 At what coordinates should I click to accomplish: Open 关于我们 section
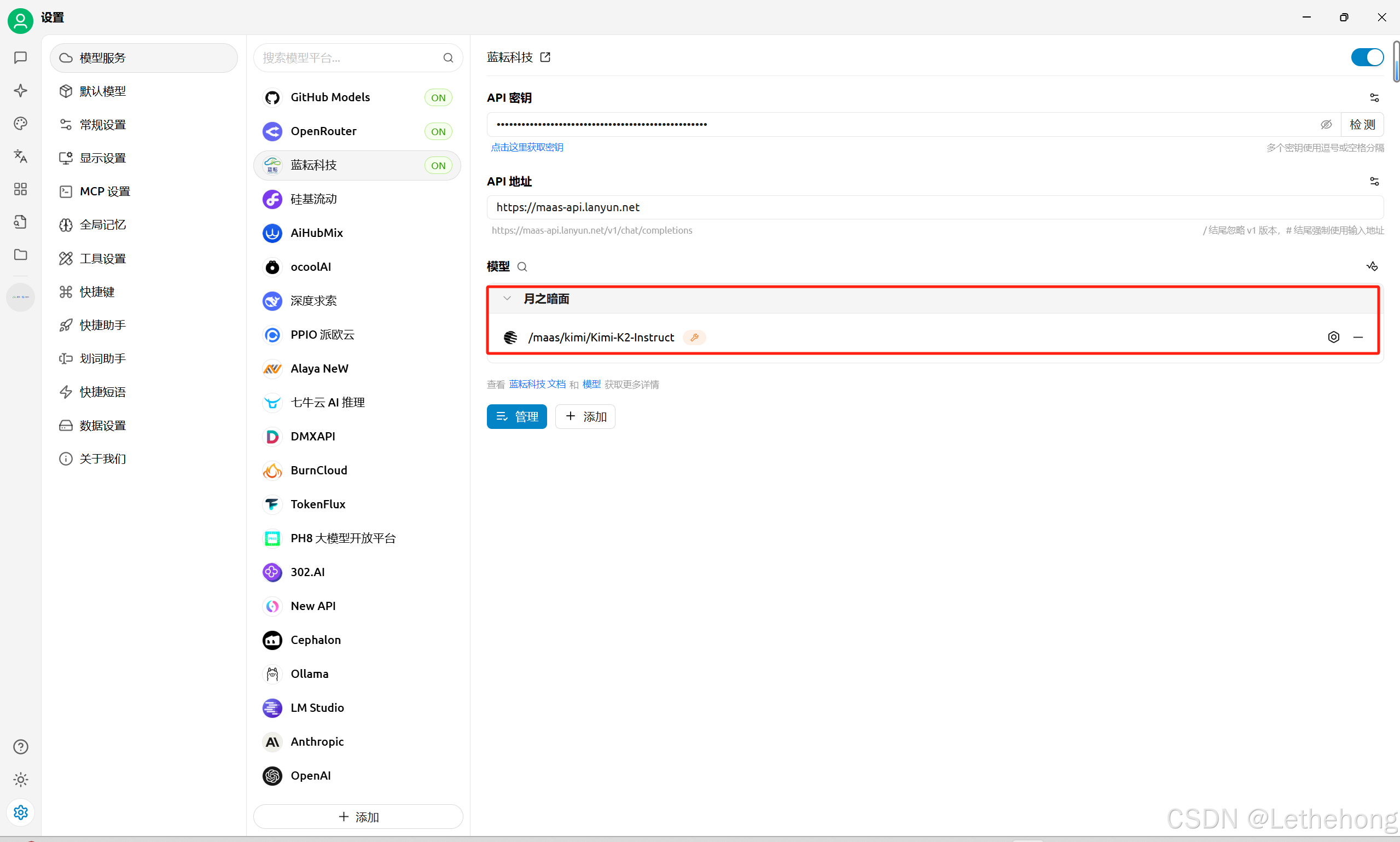(143, 458)
